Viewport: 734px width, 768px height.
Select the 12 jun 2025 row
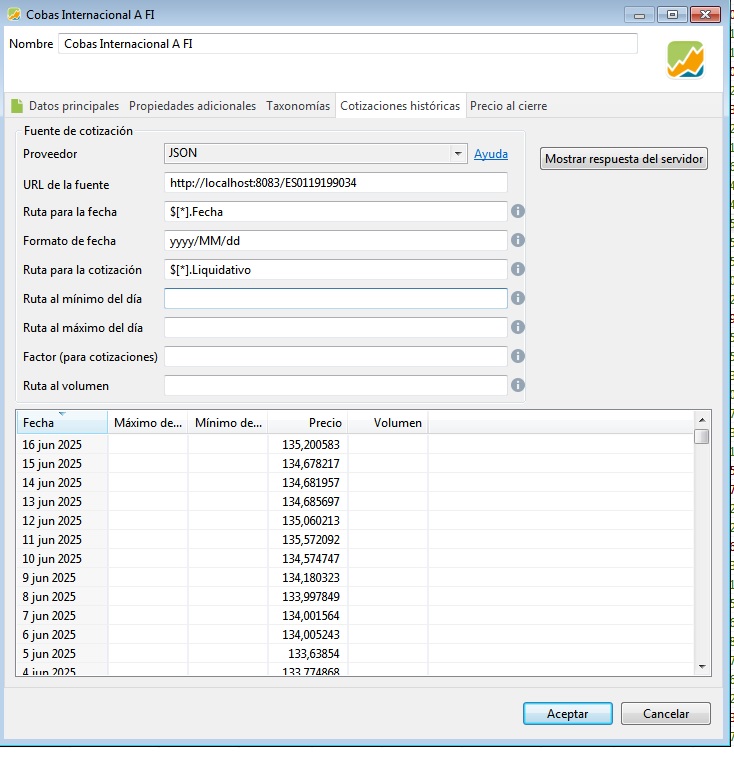(x=355, y=521)
